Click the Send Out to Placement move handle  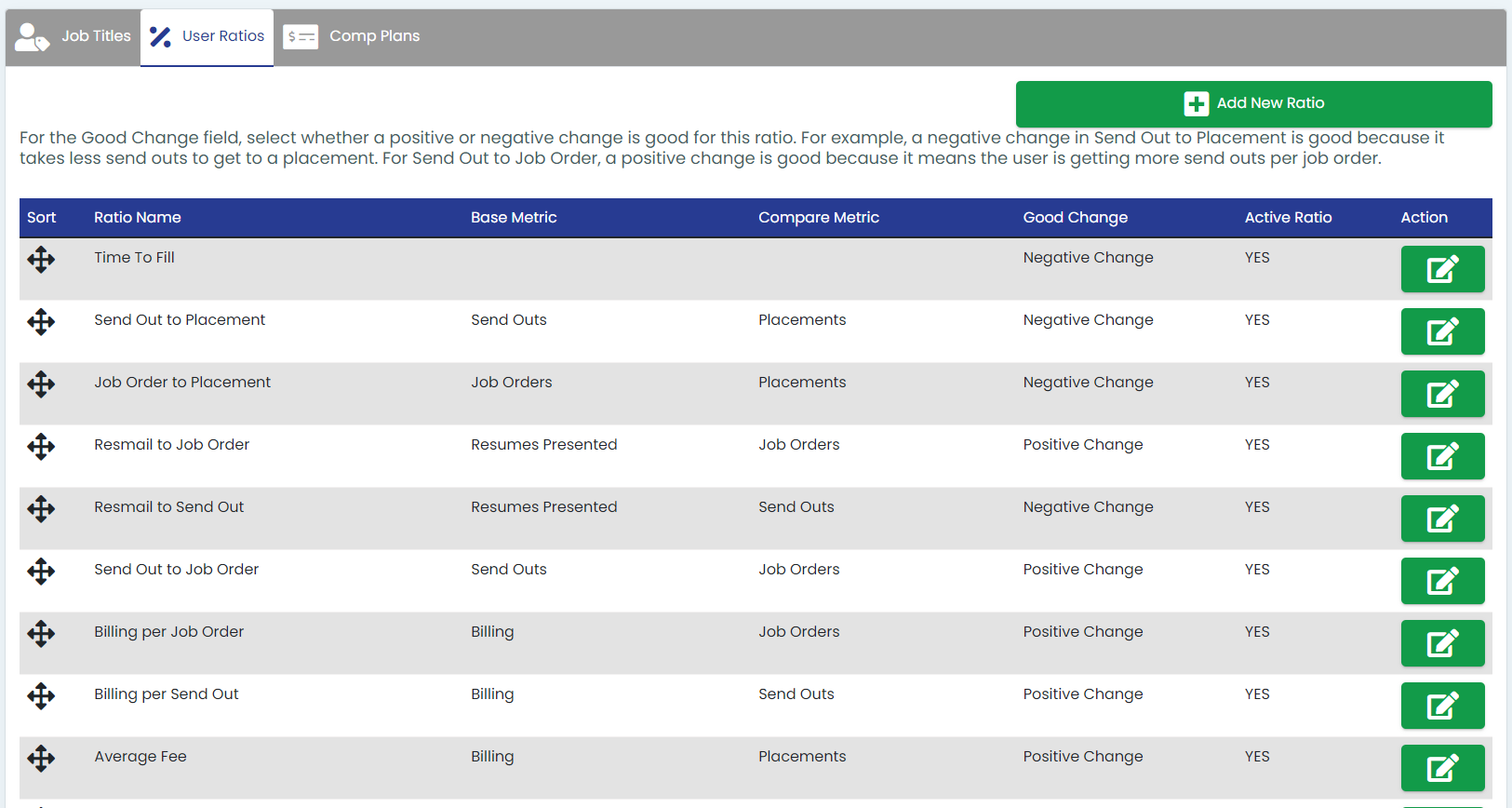tap(41, 322)
